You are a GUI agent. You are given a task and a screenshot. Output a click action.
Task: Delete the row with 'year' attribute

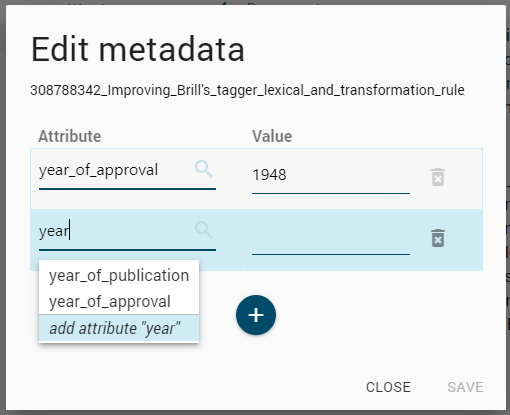pyautogui.click(x=438, y=238)
